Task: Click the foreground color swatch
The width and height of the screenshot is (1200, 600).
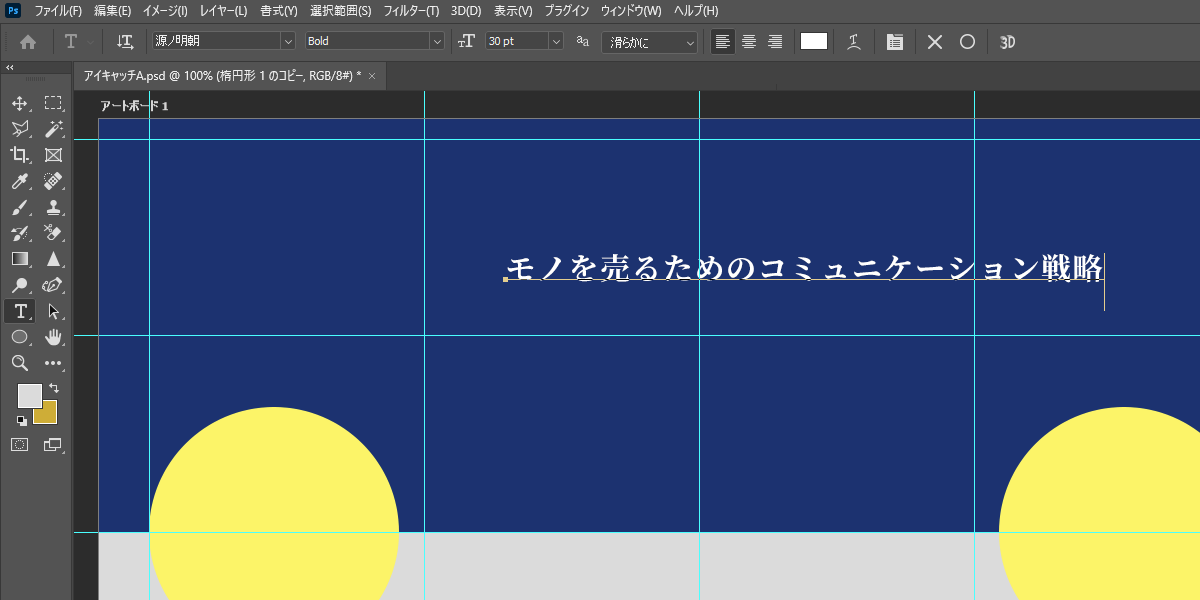Action: 29,395
